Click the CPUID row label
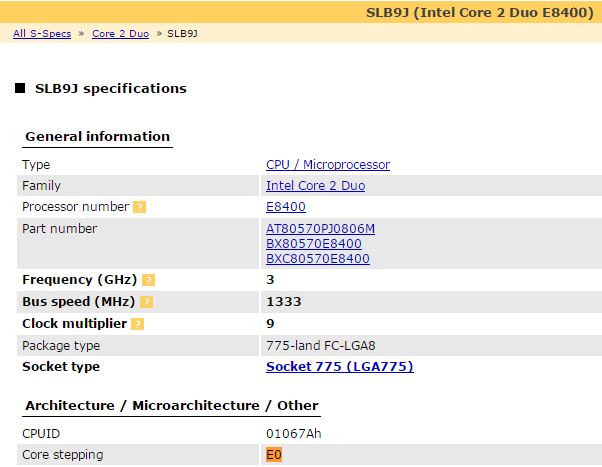The width and height of the screenshot is (602, 467). 41,434
